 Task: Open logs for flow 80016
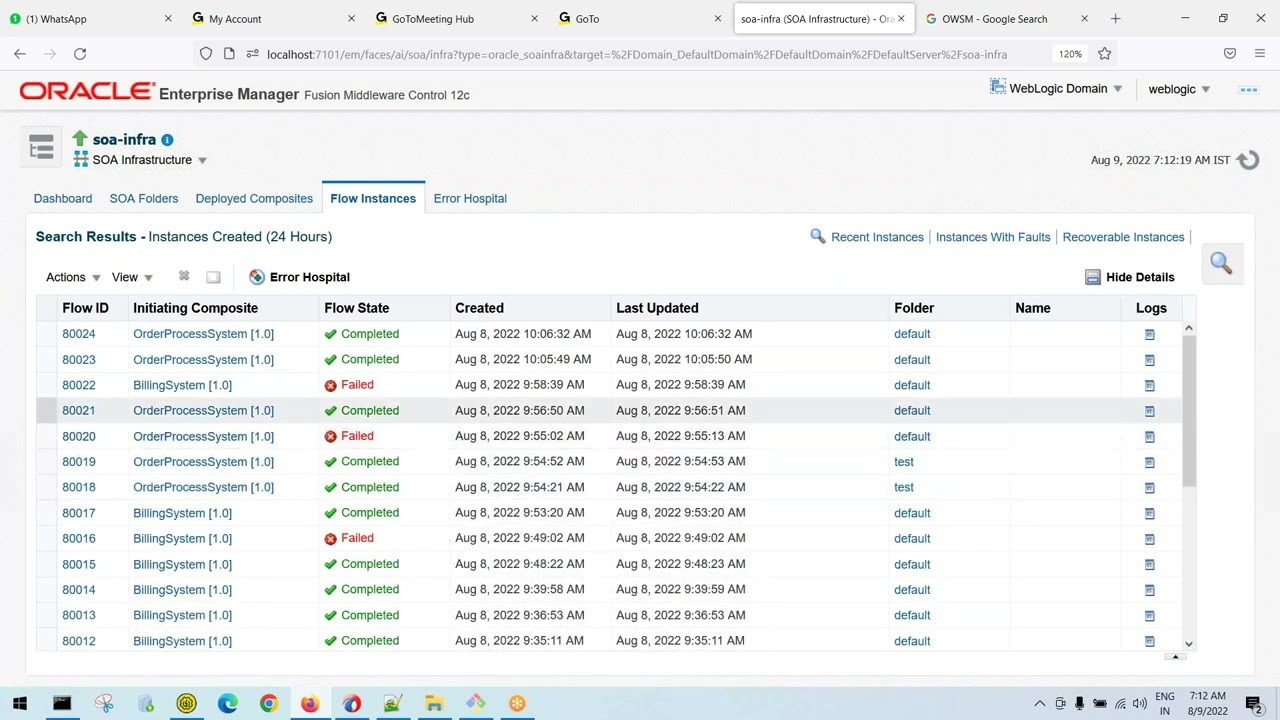(x=1150, y=539)
